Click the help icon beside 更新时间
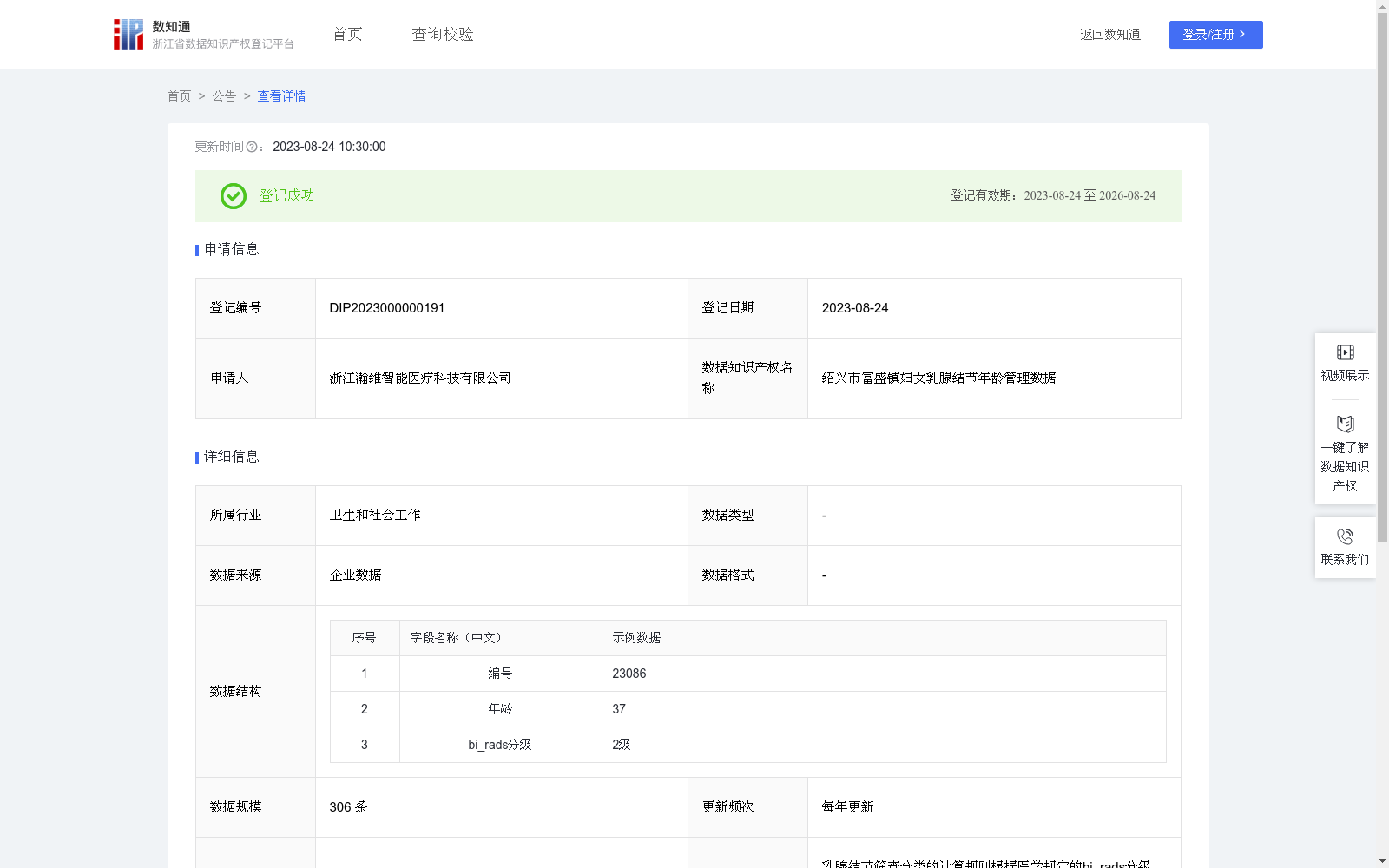The image size is (1389, 868). point(252,148)
